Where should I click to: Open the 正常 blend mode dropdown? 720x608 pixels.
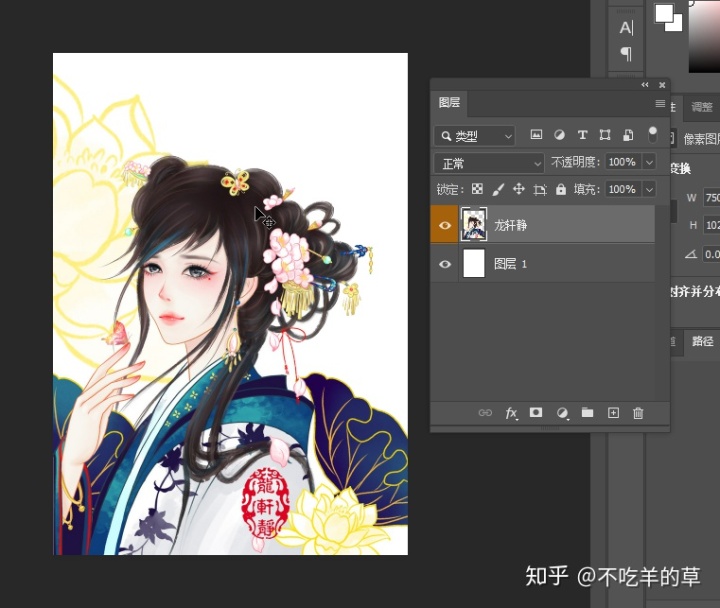click(x=489, y=163)
